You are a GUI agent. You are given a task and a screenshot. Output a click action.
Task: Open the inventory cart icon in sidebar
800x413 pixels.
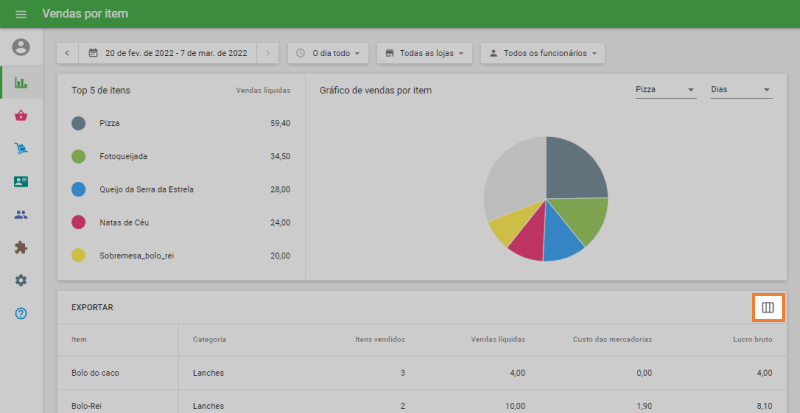tap(21, 149)
